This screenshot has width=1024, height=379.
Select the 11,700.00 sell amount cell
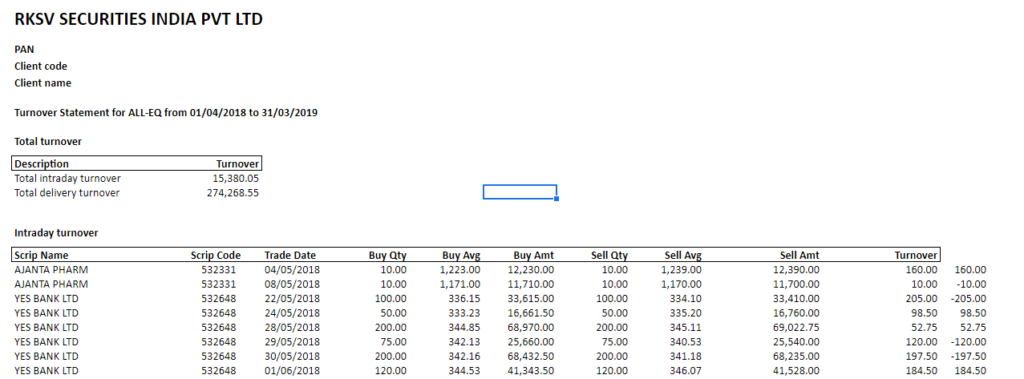796,284
